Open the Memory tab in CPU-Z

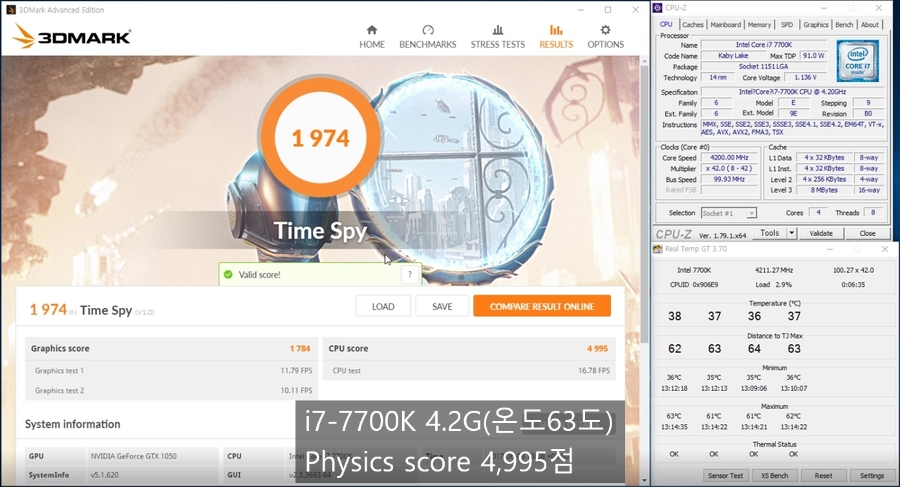759,25
